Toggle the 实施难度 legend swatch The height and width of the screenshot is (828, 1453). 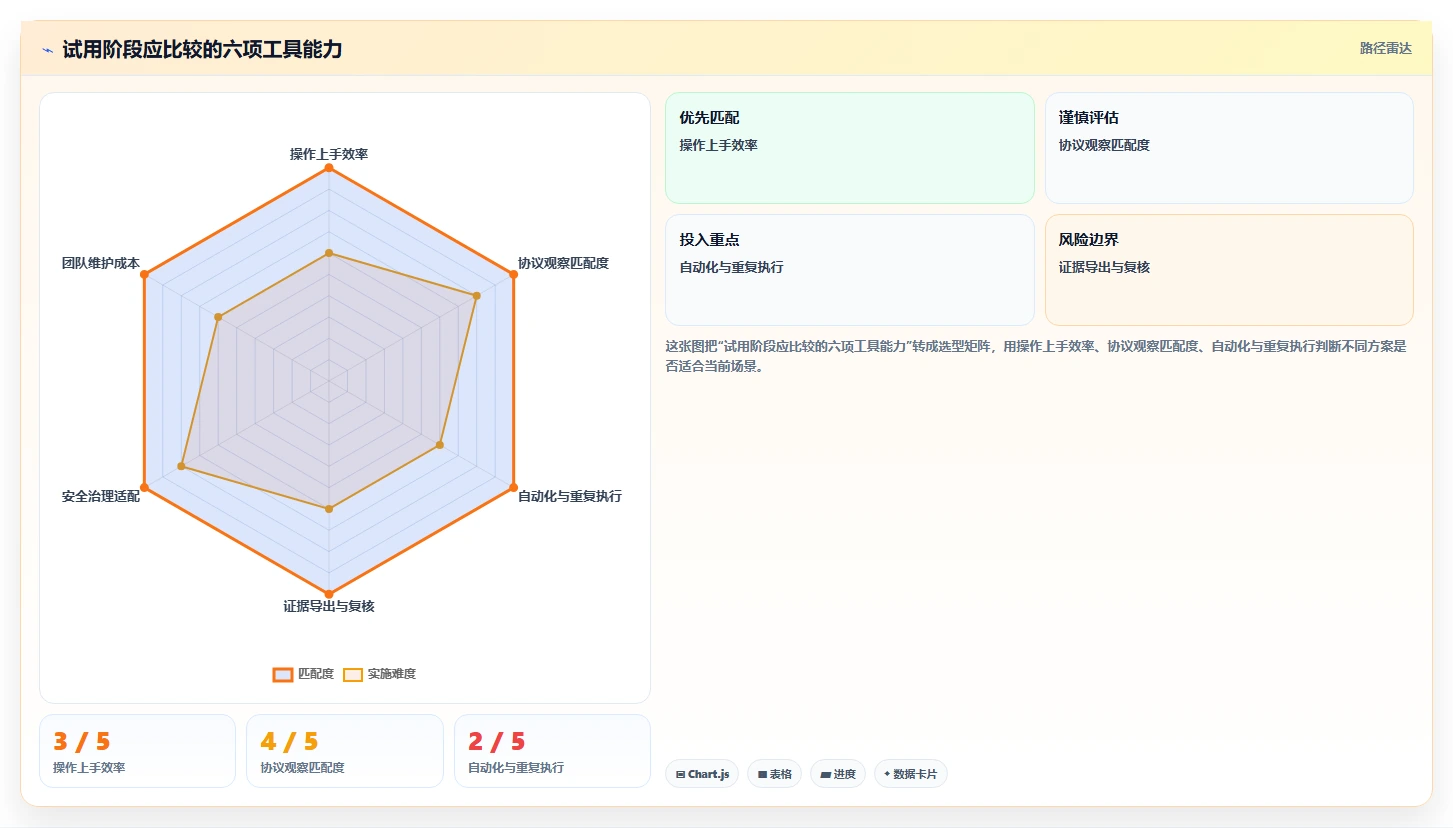(353, 674)
